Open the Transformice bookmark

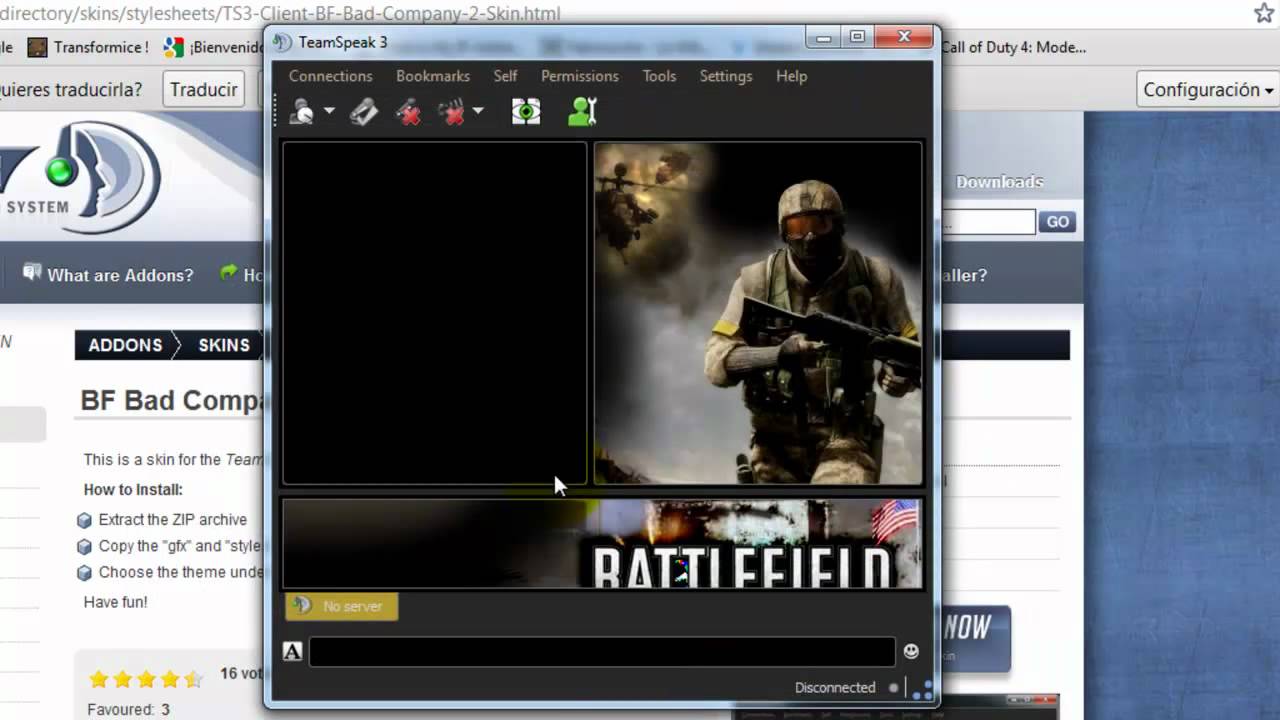(x=88, y=47)
